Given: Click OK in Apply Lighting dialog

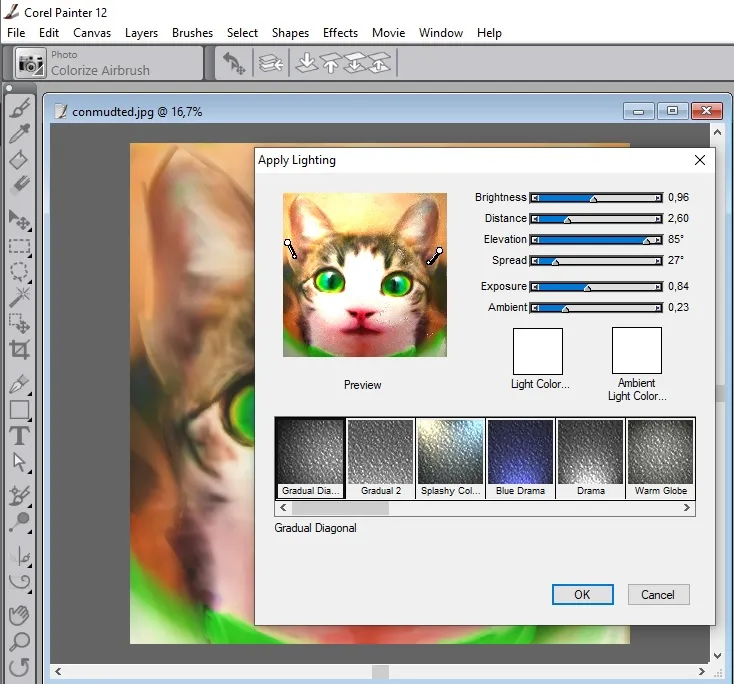Looking at the screenshot, I should pos(582,595).
